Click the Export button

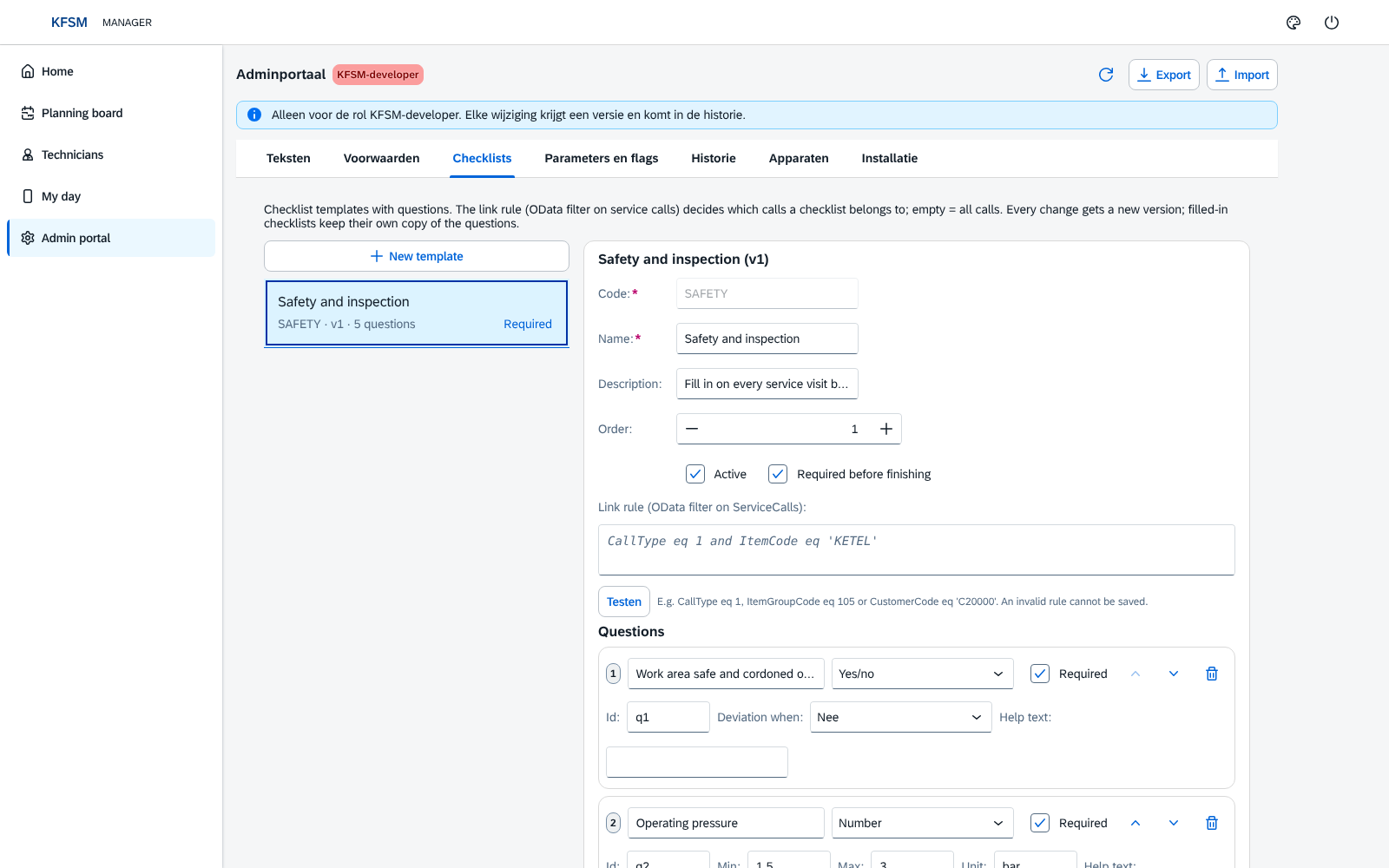tap(1164, 75)
